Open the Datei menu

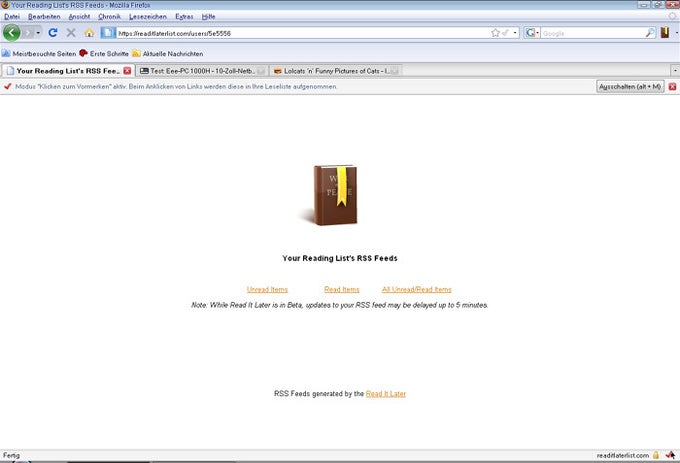pos(12,16)
